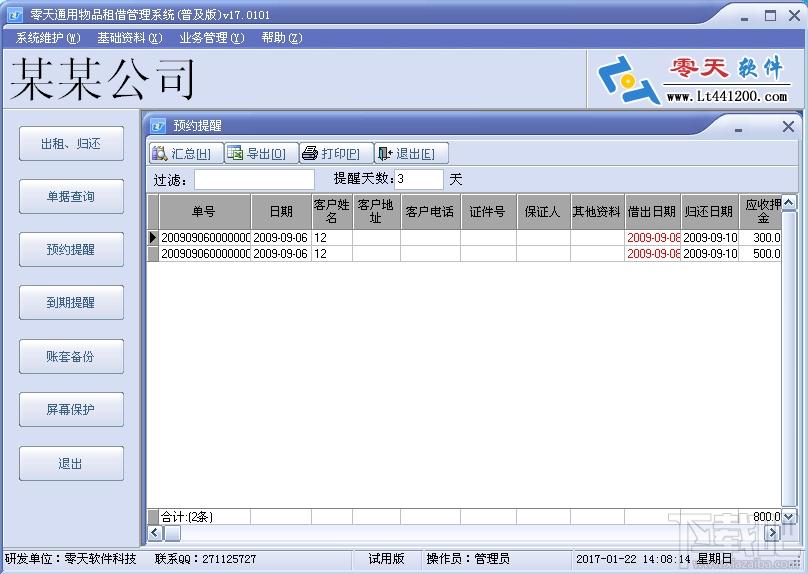Open the 基础资料 menu
This screenshot has height=574, width=808.
coord(130,38)
